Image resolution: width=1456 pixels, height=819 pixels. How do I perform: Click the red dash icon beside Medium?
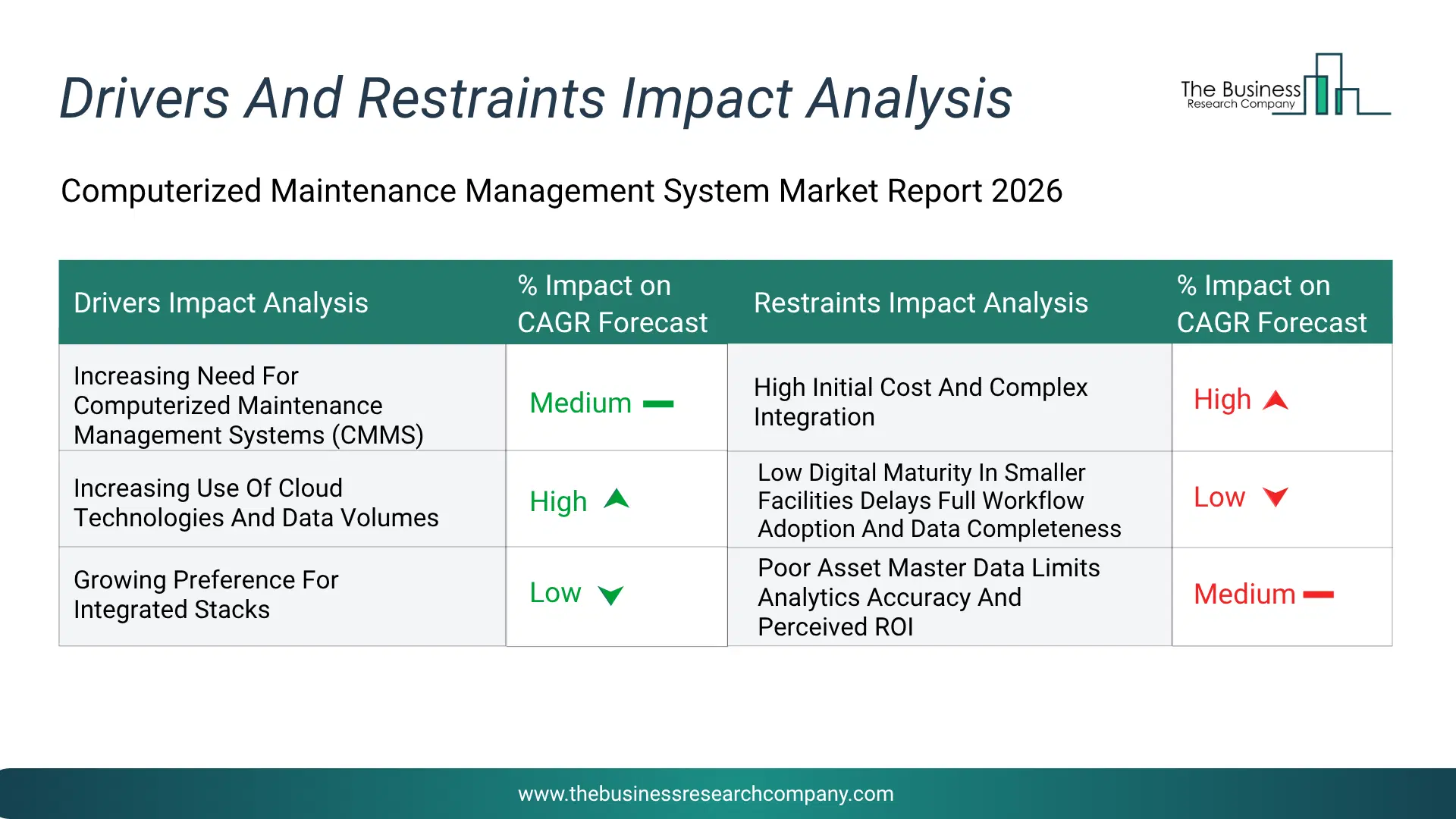click(1318, 595)
